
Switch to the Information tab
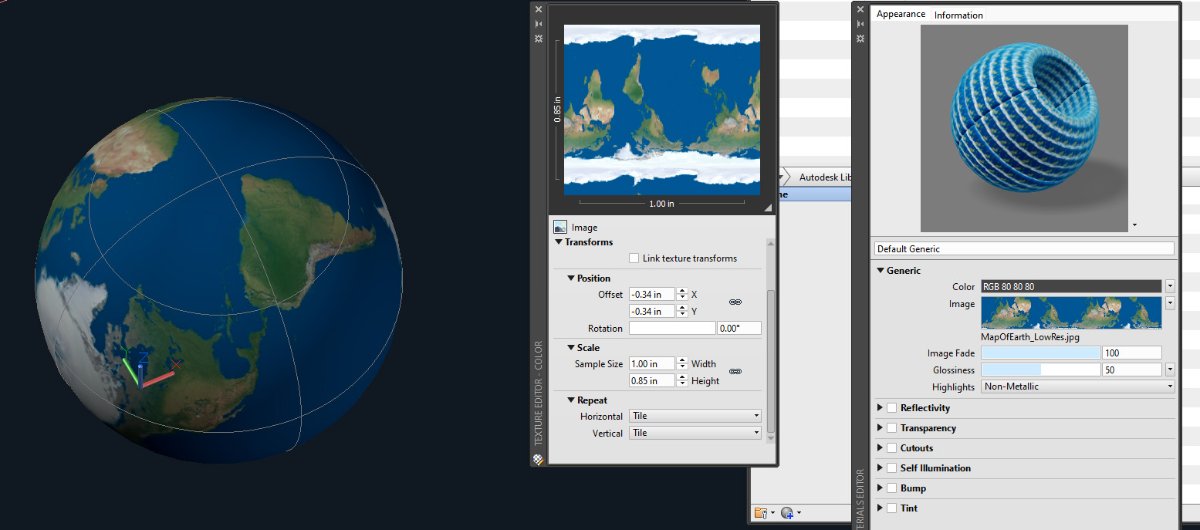point(958,15)
